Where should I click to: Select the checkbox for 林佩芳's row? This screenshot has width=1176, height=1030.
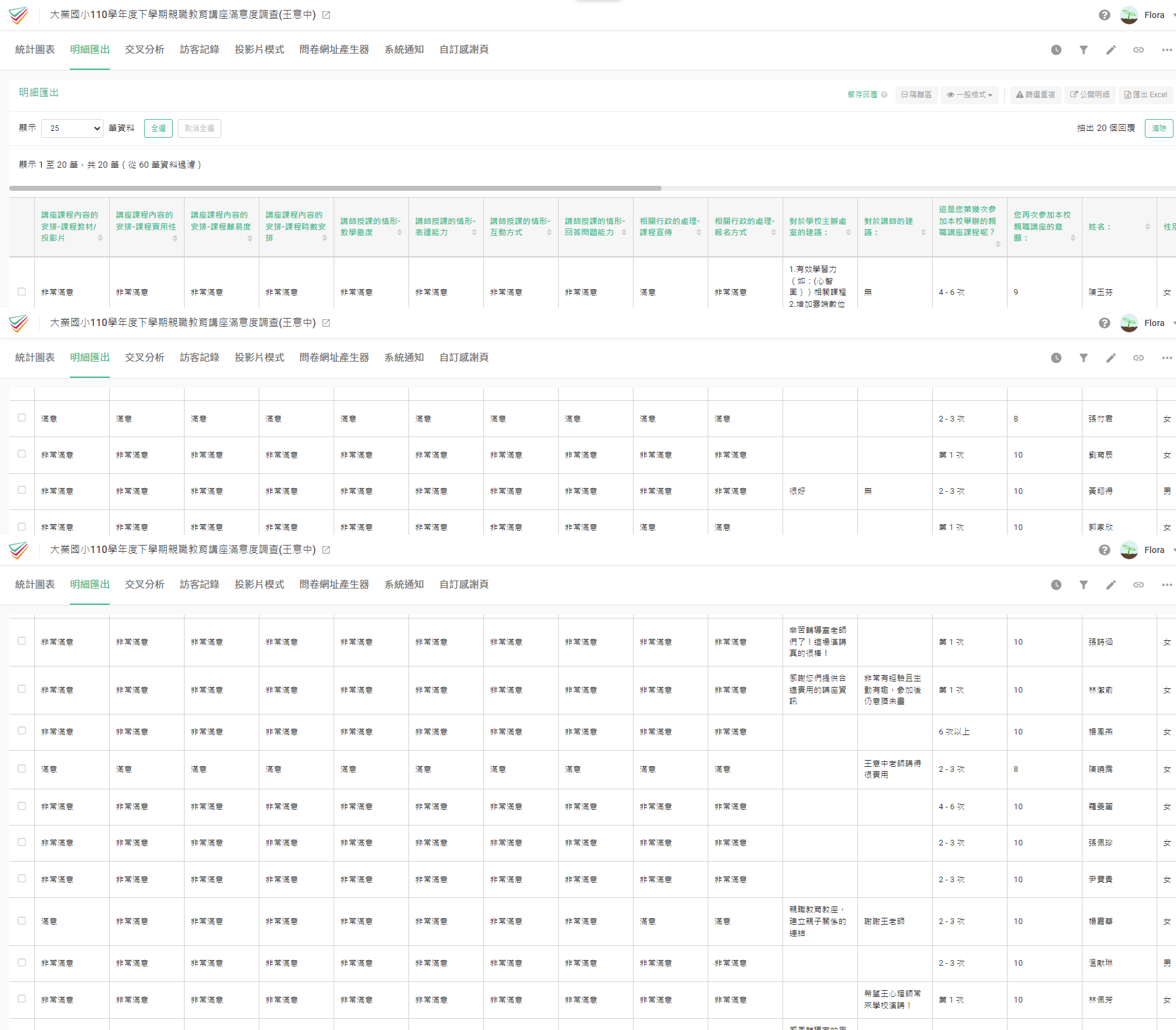point(22,999)
